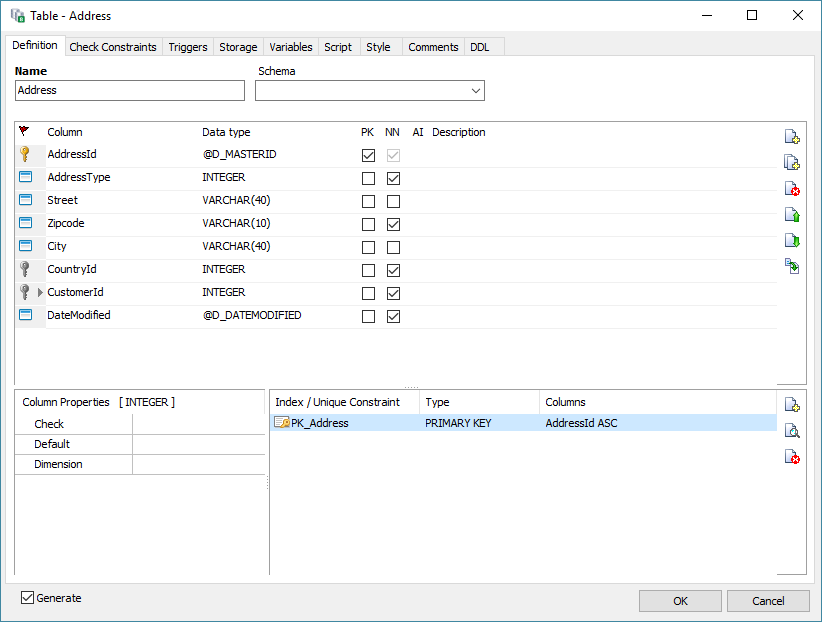Viewport: 822px width, 622px height.
Task: Click the red flag icon in column header
Action: pyautogui.click(x=24, y=131)
